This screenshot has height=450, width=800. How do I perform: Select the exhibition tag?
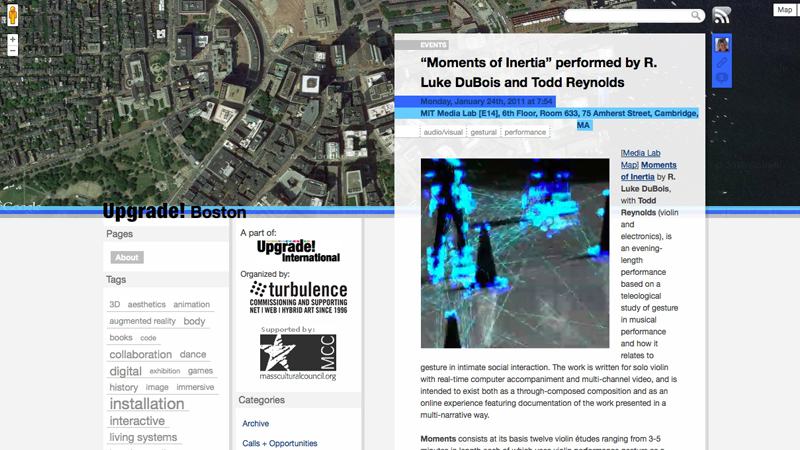(x=165, y=371)
